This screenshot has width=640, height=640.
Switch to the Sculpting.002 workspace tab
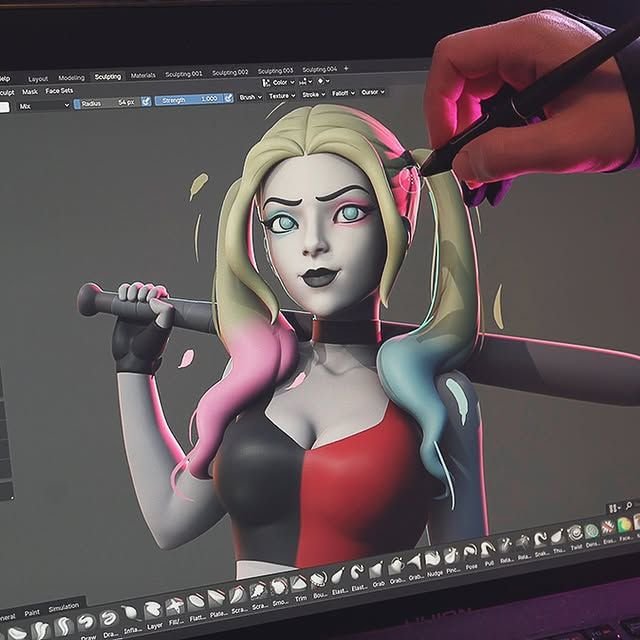pos(230,72)
